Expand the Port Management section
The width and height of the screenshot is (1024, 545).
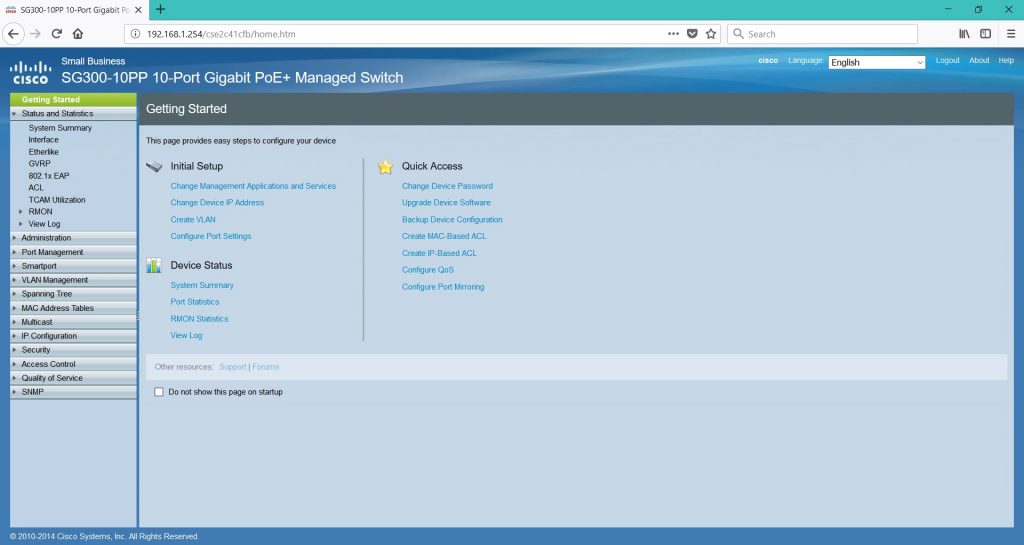pyautogui.click(x=73, y=252)
